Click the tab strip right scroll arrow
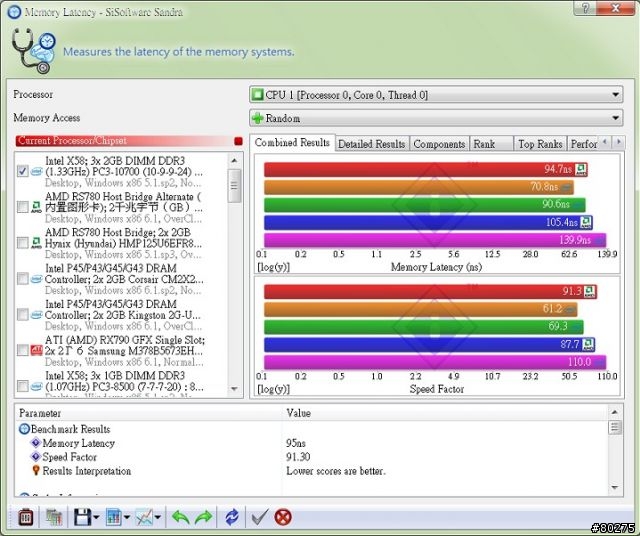 [619, 142]
